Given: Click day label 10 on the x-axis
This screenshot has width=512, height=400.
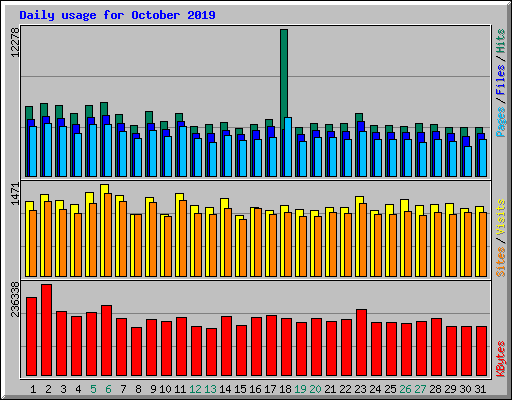Looking at the screenshot, I should pyautogui.click(x=165, y=389).
